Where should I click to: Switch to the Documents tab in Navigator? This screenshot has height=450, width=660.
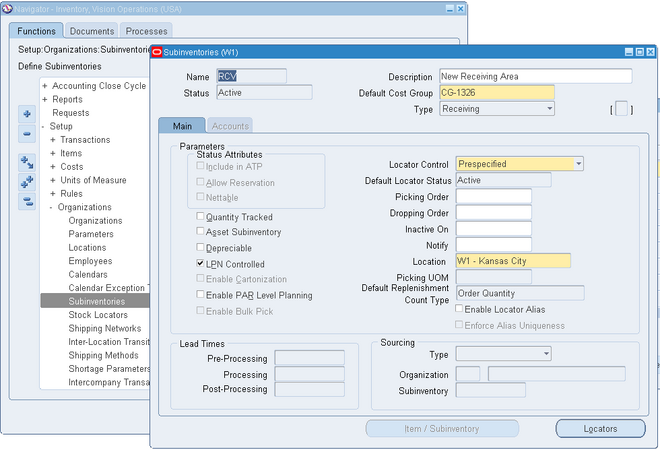pos(92,31)
